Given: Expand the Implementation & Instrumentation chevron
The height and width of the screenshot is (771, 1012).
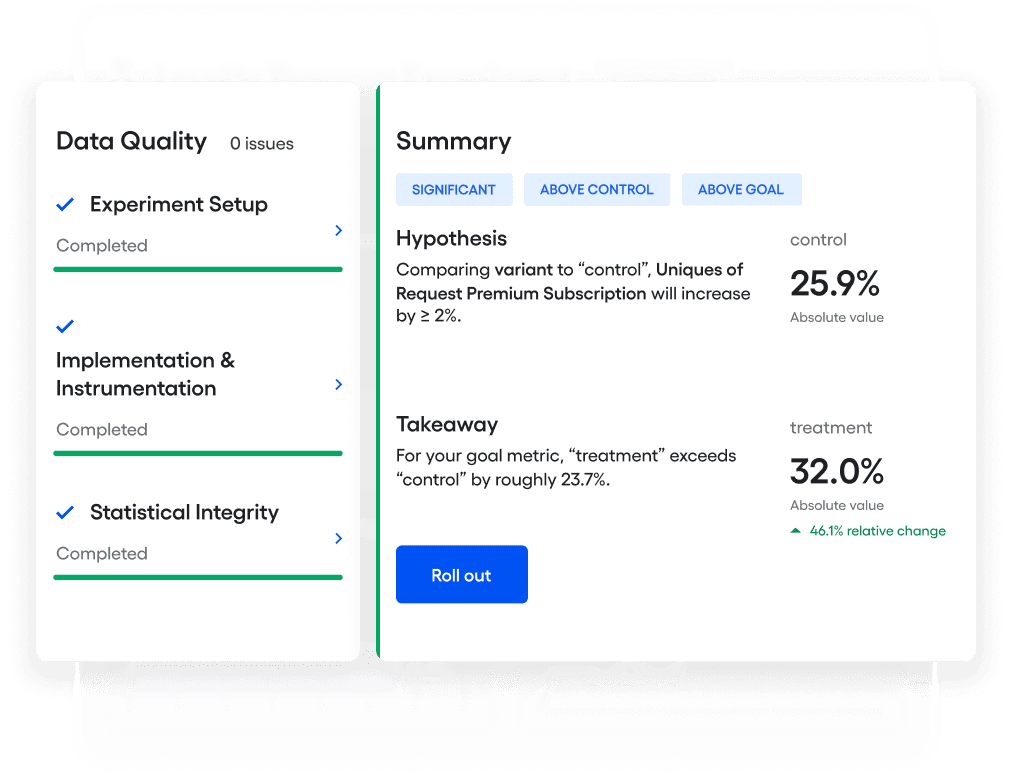Looking at the screenshot, I should coord(338,384).
